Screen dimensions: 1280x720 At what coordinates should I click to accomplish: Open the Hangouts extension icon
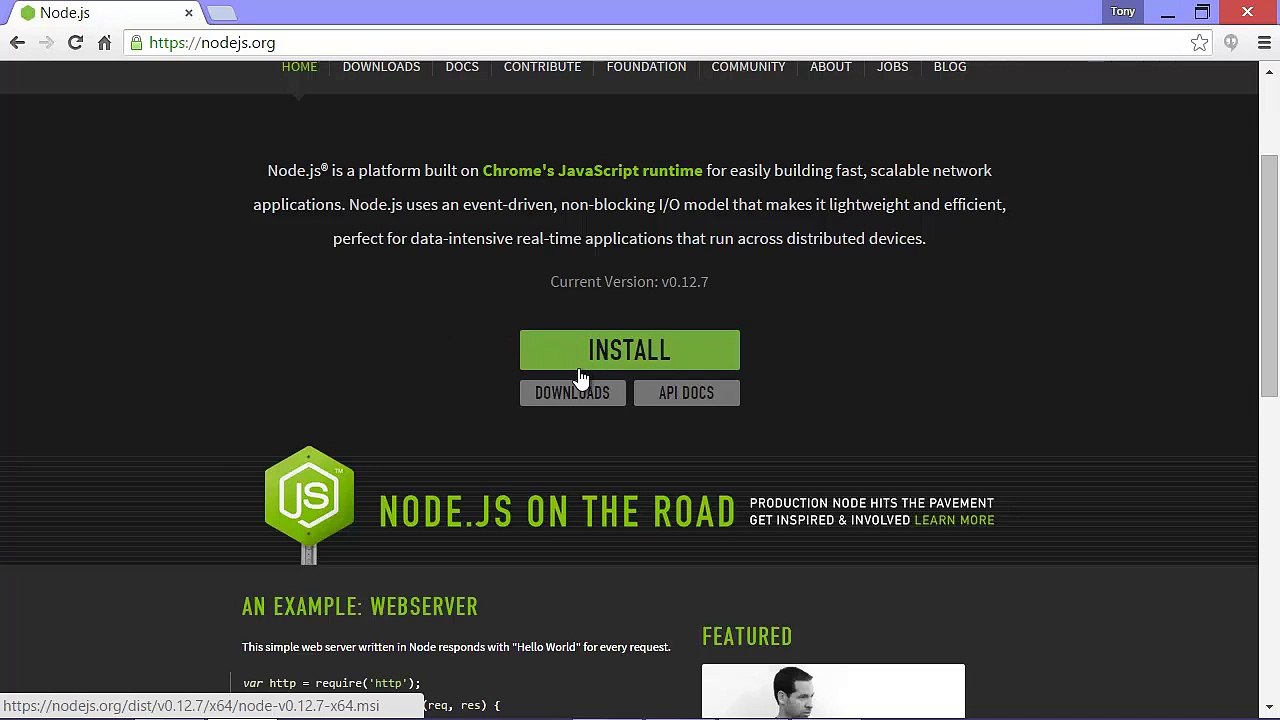pyautogui.click(x=1231, y=43)
